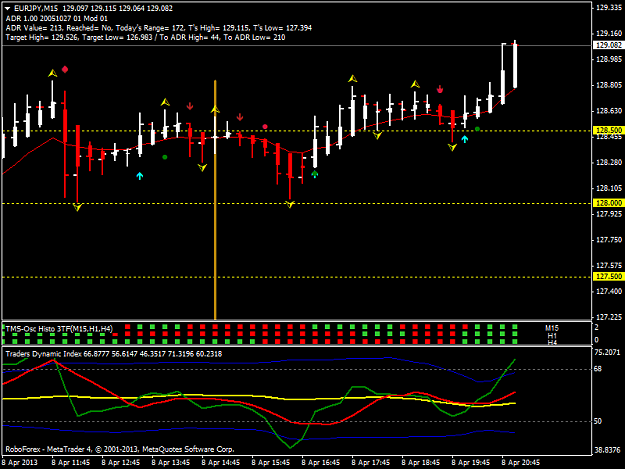Select the yellow down-fractal arrow left of orange line
This screenshot has width=625, height=469.
(202, 167)
